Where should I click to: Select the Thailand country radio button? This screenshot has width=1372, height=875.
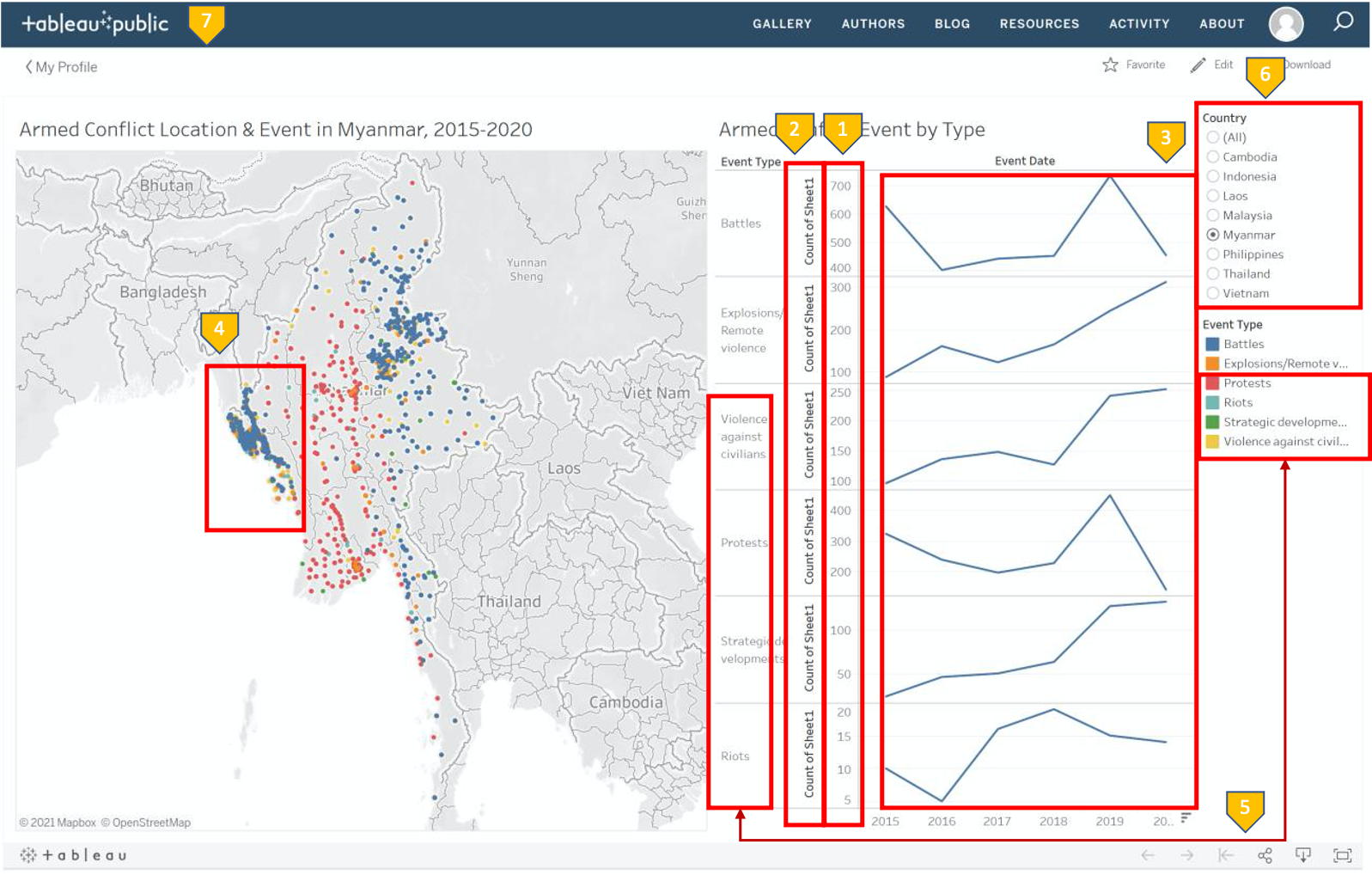pyautogui.click(x=1213, y=274)
